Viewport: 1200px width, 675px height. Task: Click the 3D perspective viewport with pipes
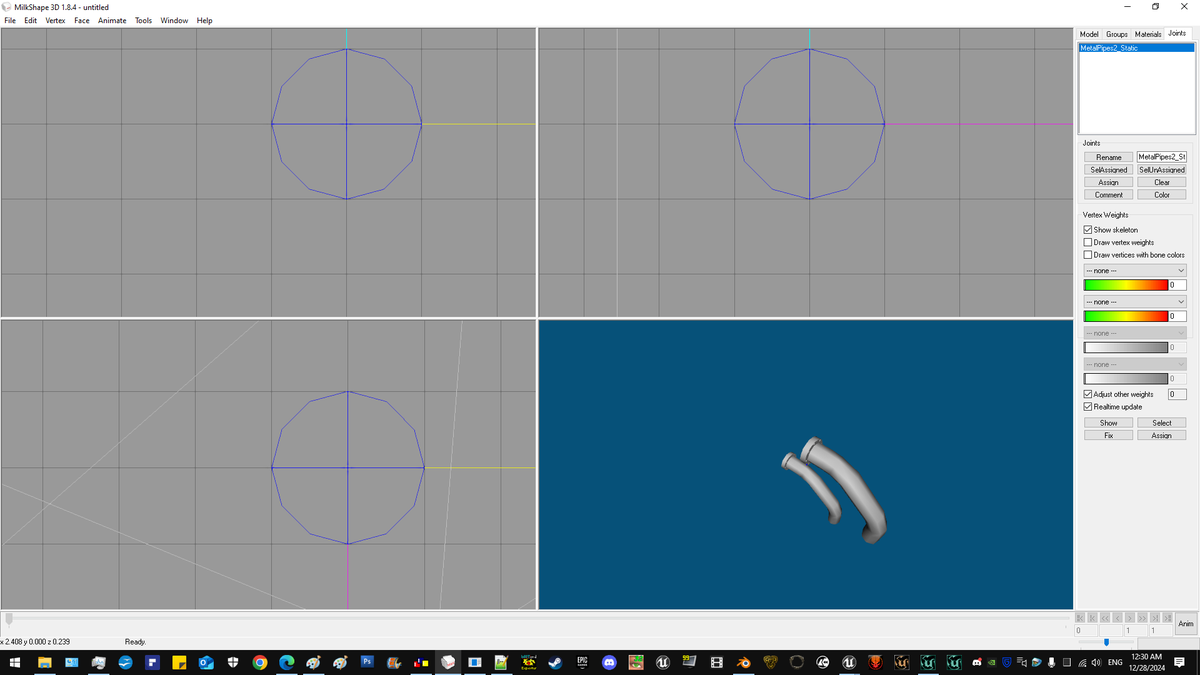(x=805, y=464)
